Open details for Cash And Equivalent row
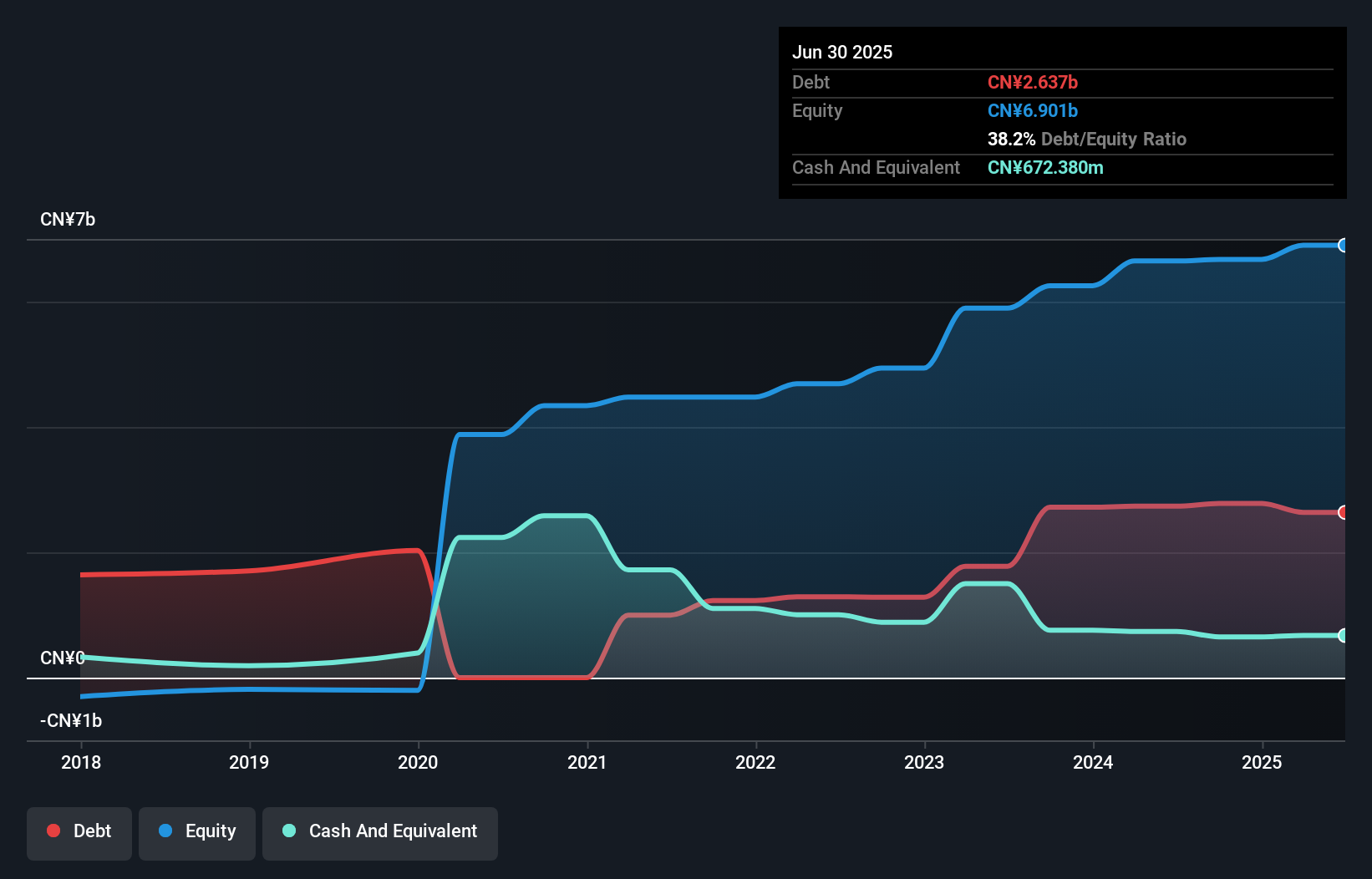This screenshot has height=879, width=1372. (876, 167)
